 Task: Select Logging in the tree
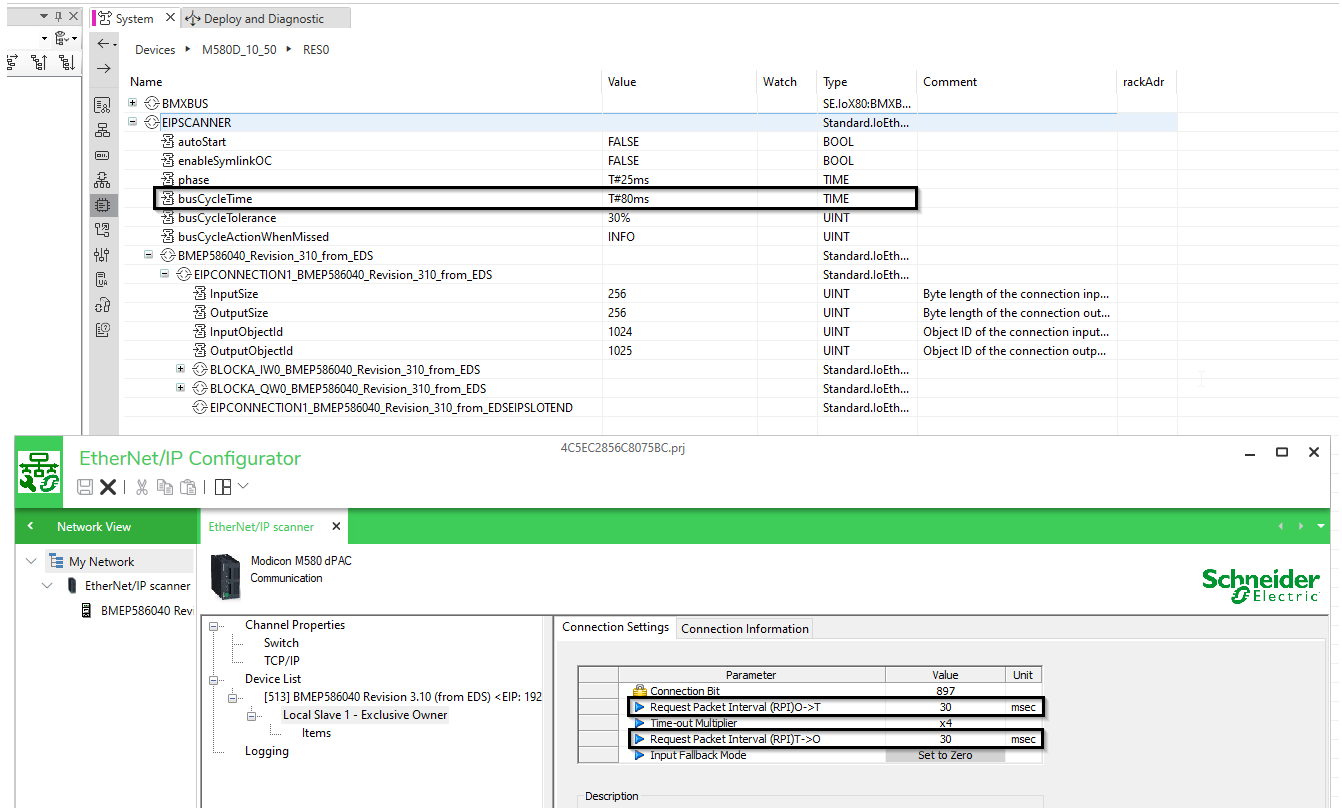click(267, 751)
